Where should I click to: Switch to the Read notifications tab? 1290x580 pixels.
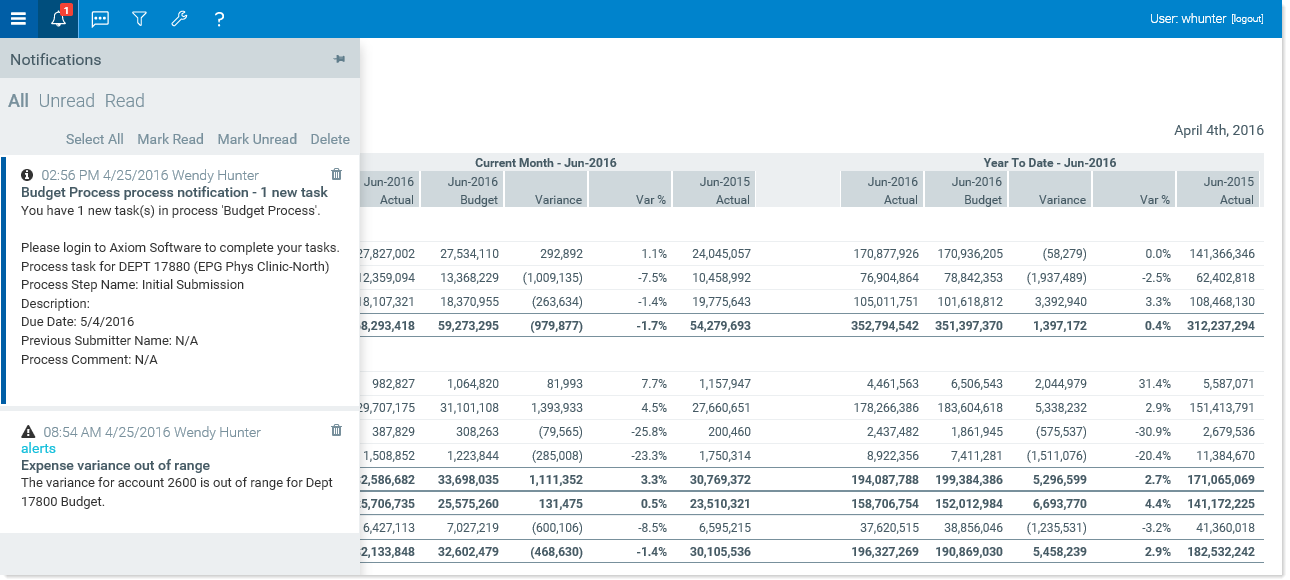point(124,101)
